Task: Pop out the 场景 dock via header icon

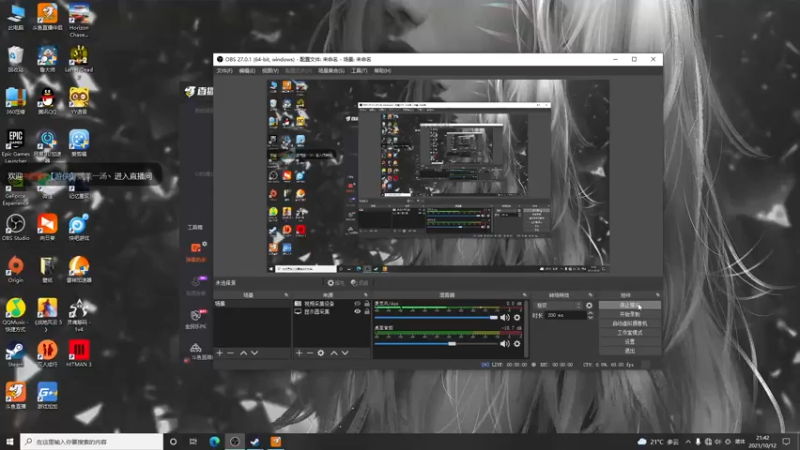Action: coord(286,295)
